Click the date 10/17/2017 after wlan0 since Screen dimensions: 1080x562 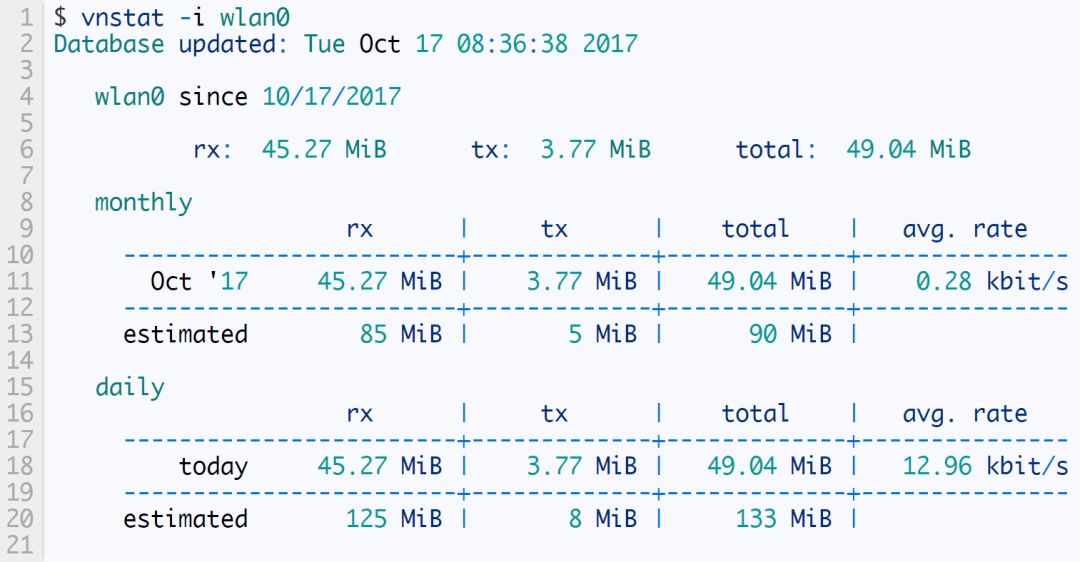pyautogui.click(x=331, y=97)
